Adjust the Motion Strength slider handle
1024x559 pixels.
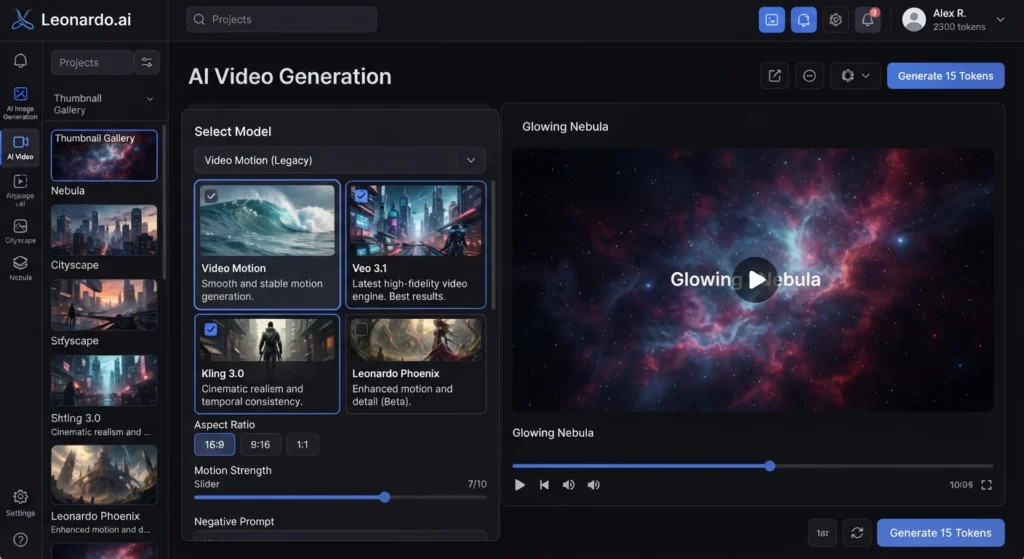point(385,497)
